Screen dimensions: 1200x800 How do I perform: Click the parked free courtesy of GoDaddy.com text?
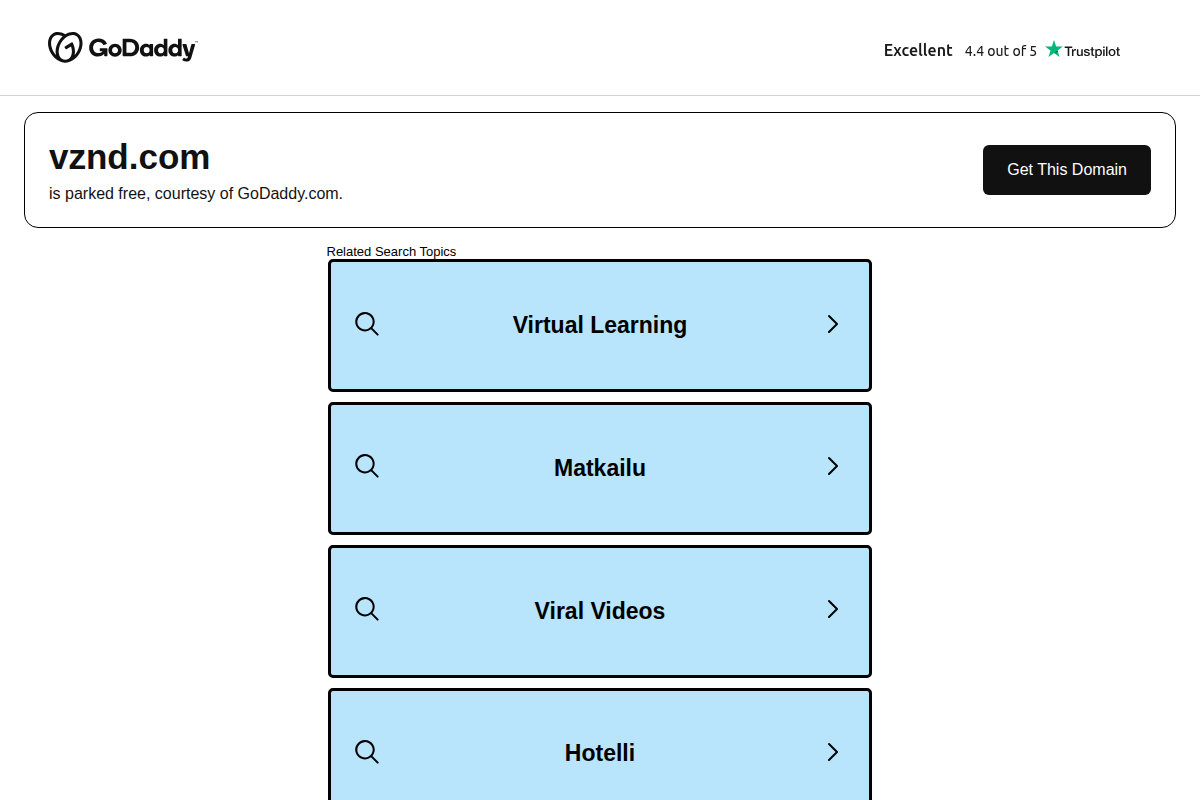(196, 194)
